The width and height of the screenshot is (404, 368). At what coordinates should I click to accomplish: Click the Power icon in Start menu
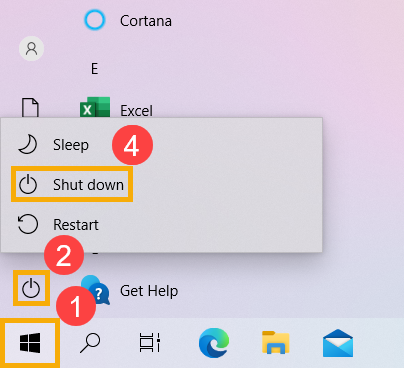(31, 288)
